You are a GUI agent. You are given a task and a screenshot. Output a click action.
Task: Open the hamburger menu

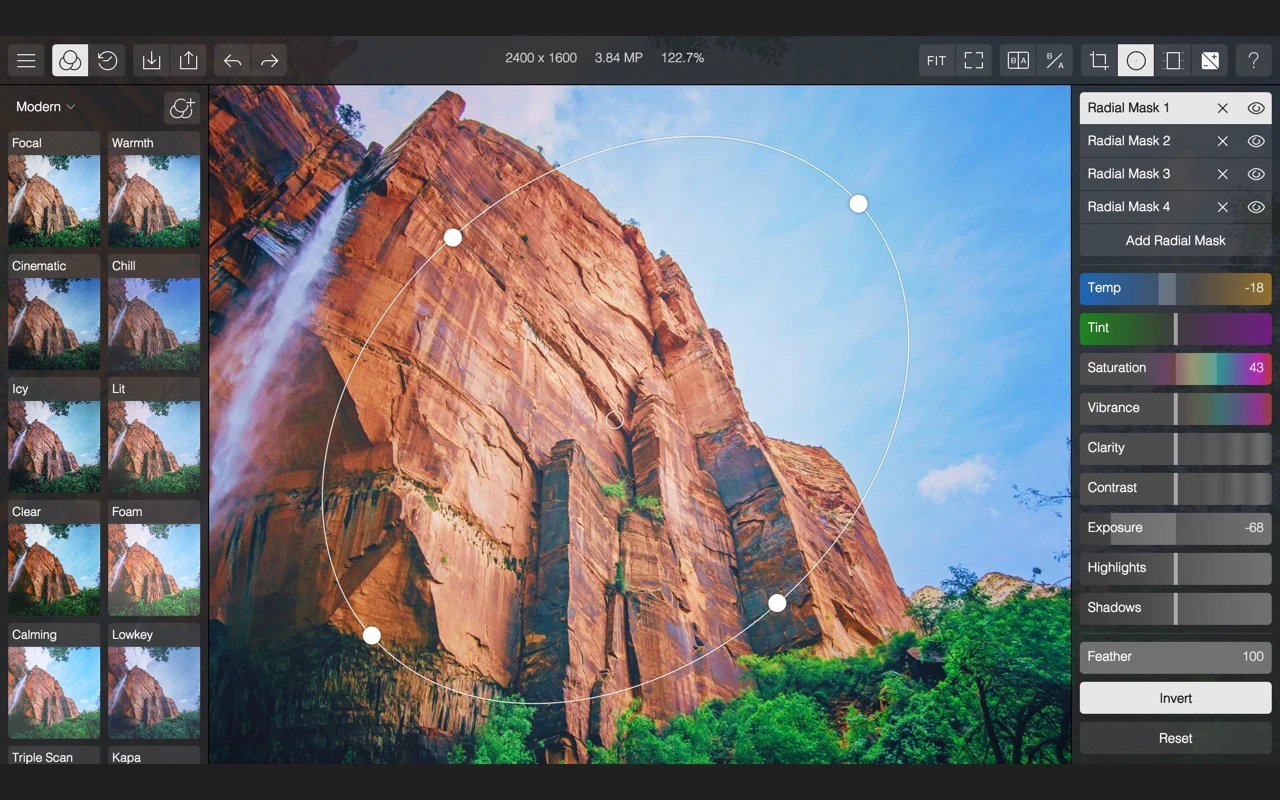pos(26,60)
